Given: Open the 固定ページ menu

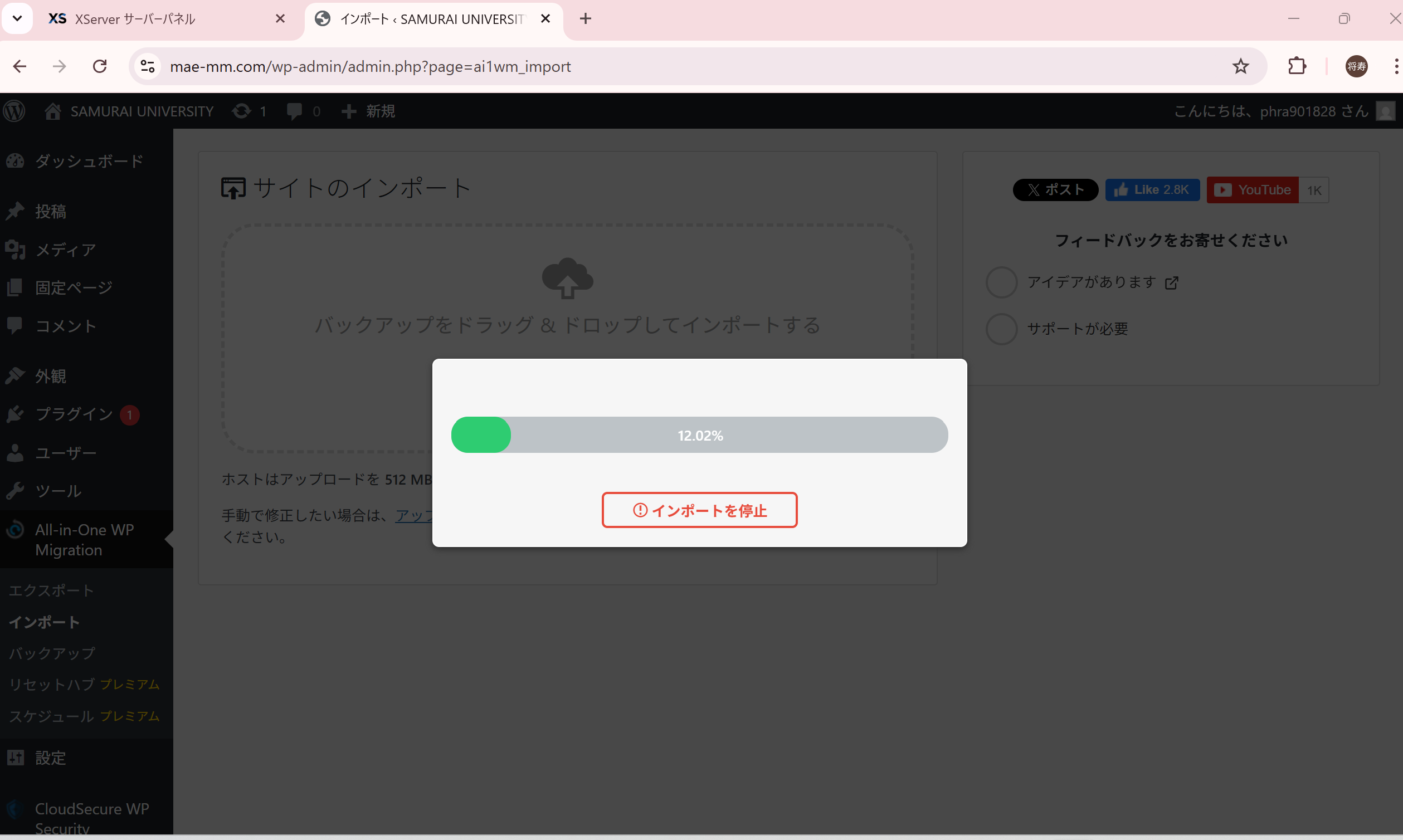Looking at the screenshot, I should point(86,287).
